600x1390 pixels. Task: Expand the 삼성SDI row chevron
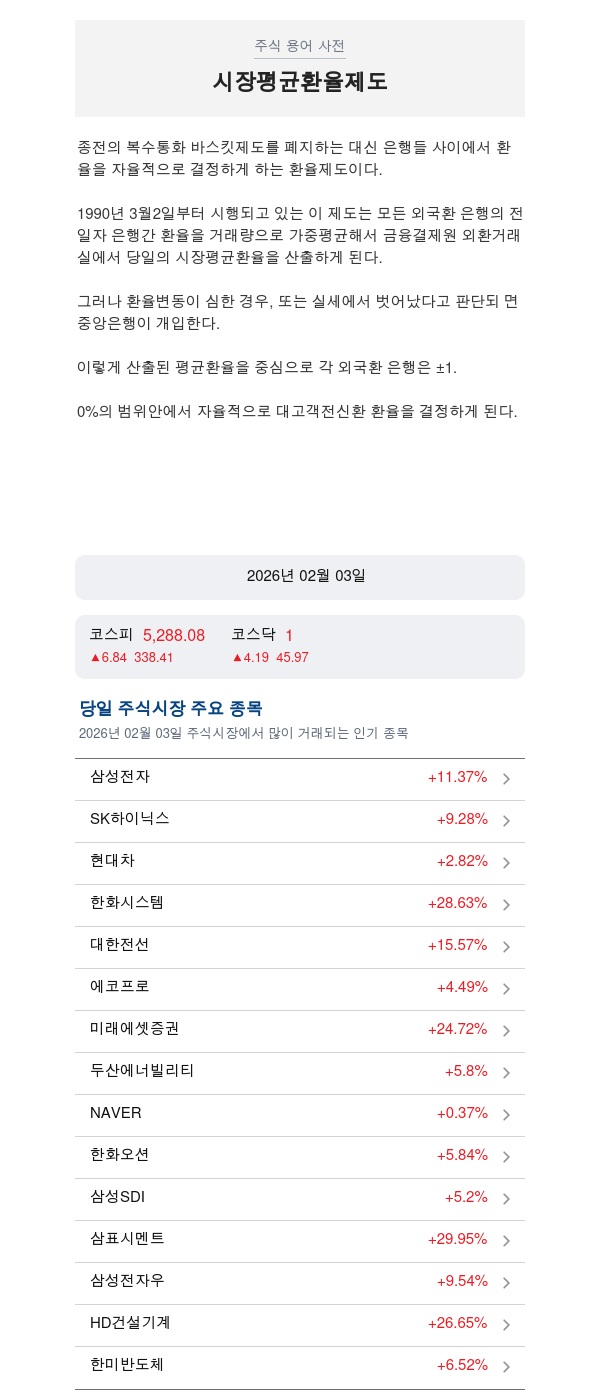pyautogui.click(x=506, y=1199)
